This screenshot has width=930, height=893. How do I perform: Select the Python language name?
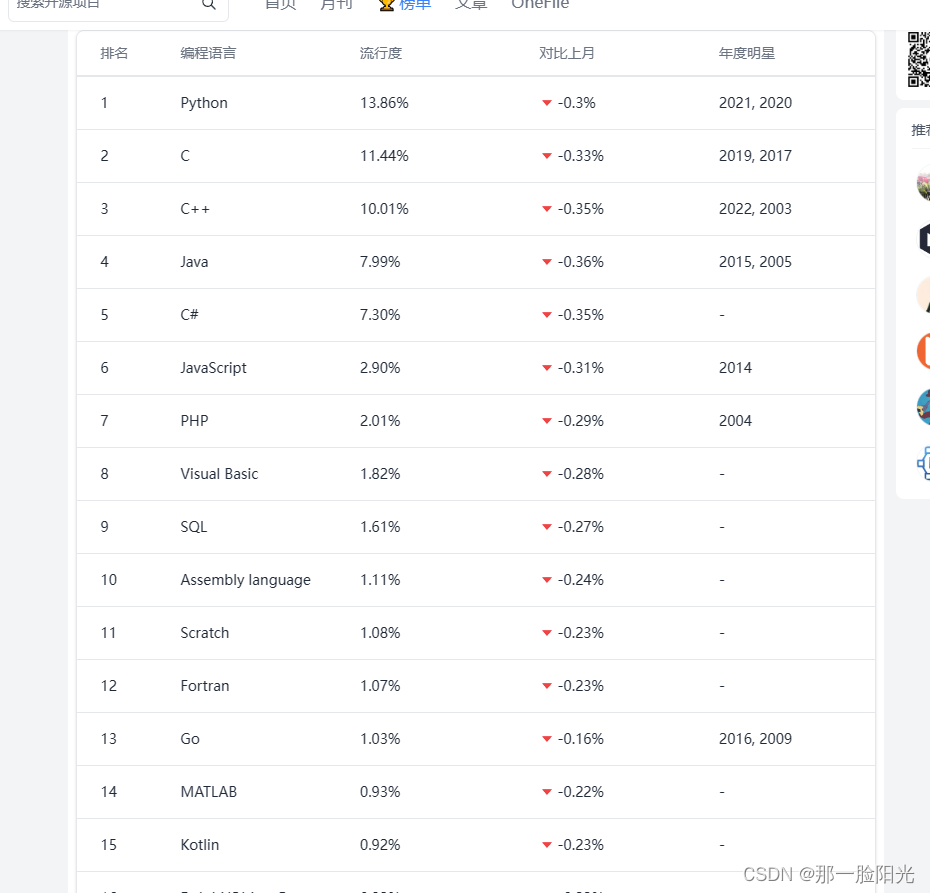204,102
